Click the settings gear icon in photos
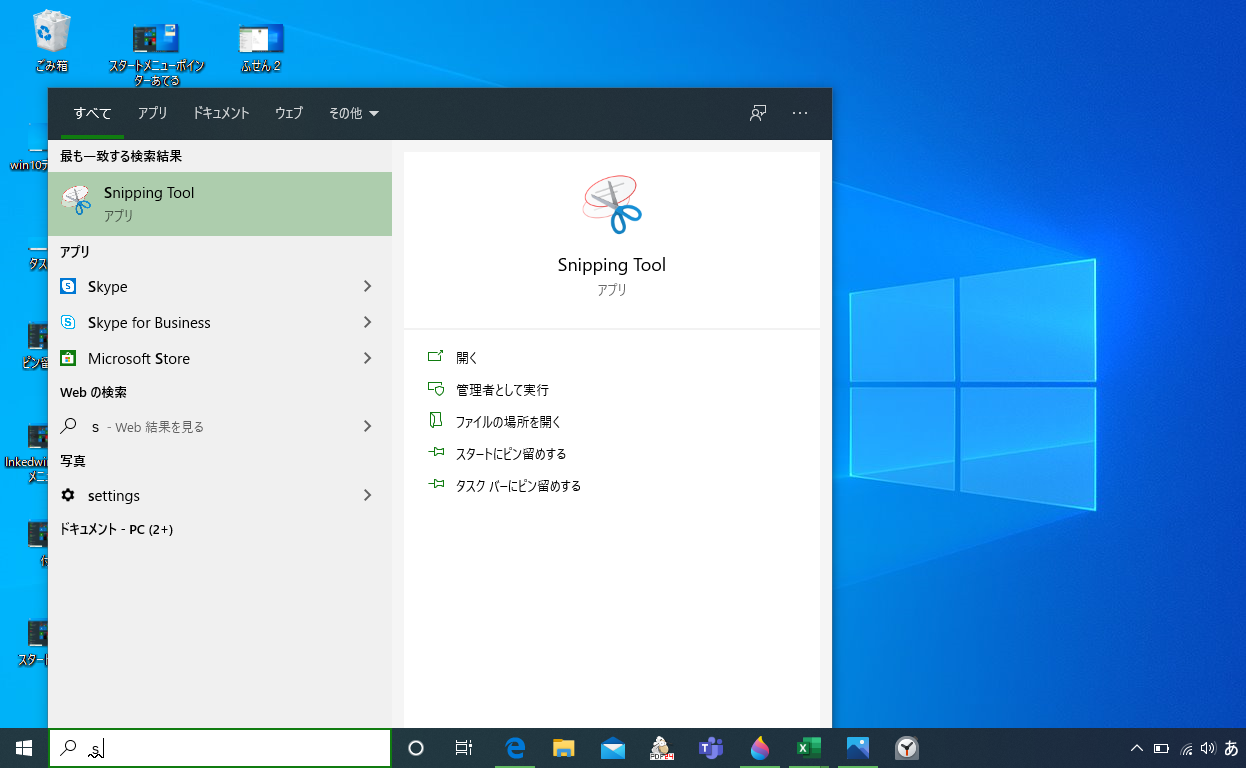The height and width of the screenshot is (768, 1246). point(68,495)
